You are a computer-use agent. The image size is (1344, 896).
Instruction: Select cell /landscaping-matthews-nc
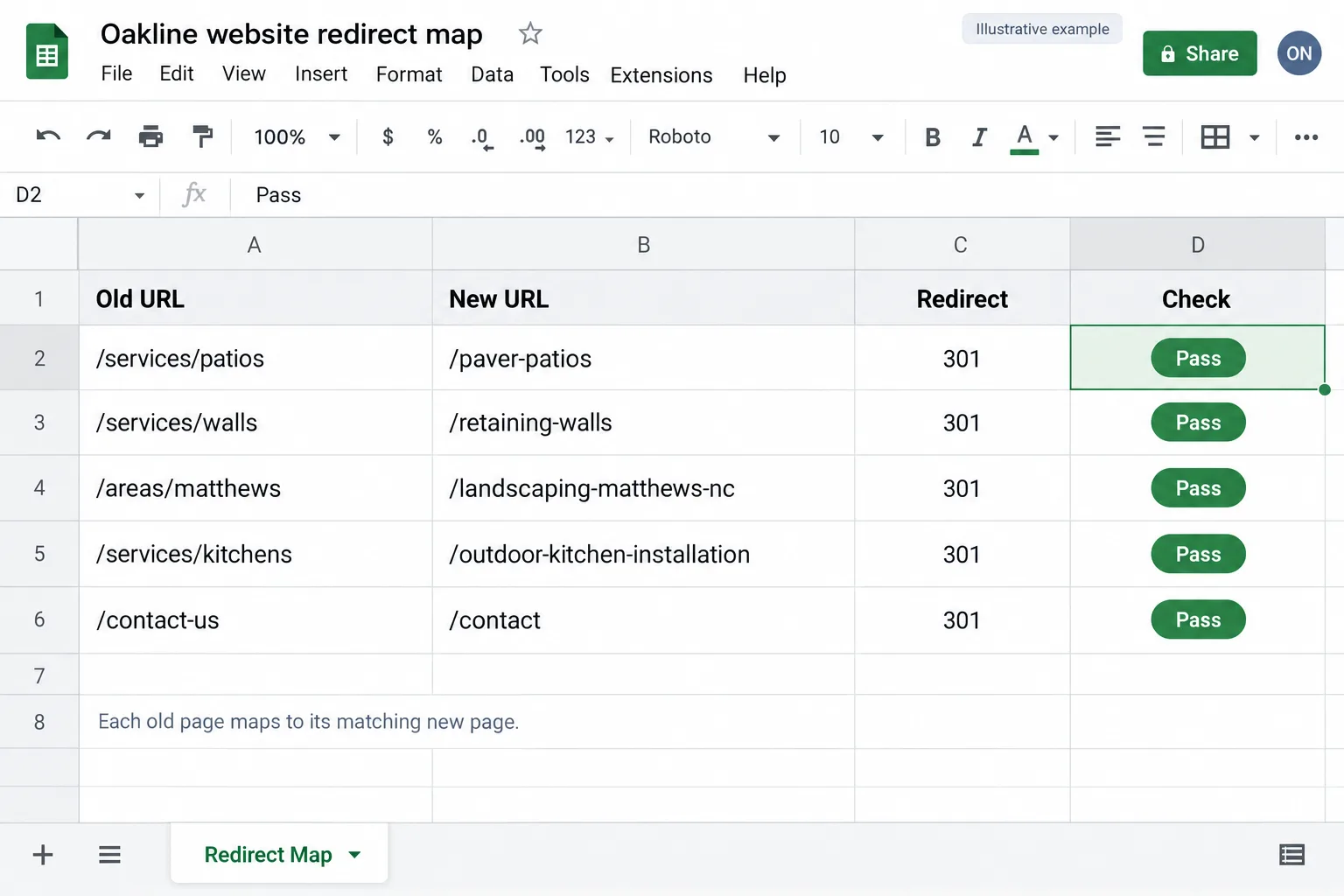click(x=643, y=488)
